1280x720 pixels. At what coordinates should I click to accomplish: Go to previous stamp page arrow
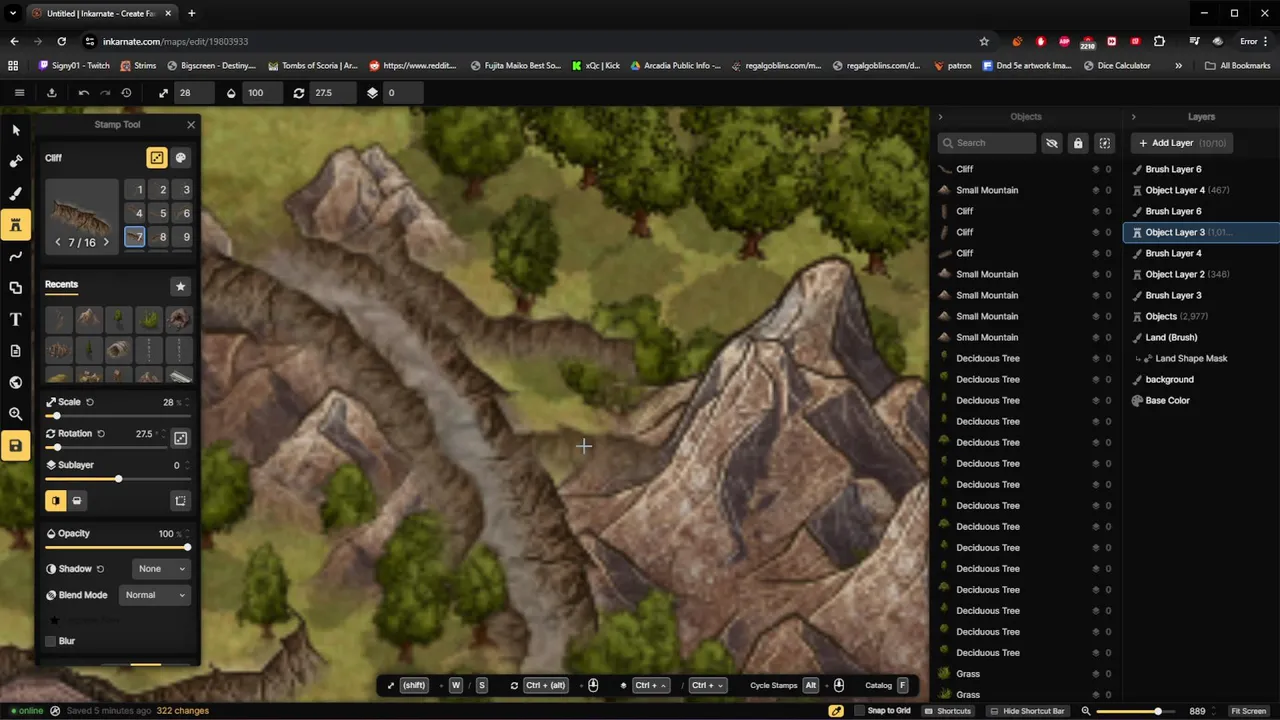pyautogui.click(x=58, y=242)
